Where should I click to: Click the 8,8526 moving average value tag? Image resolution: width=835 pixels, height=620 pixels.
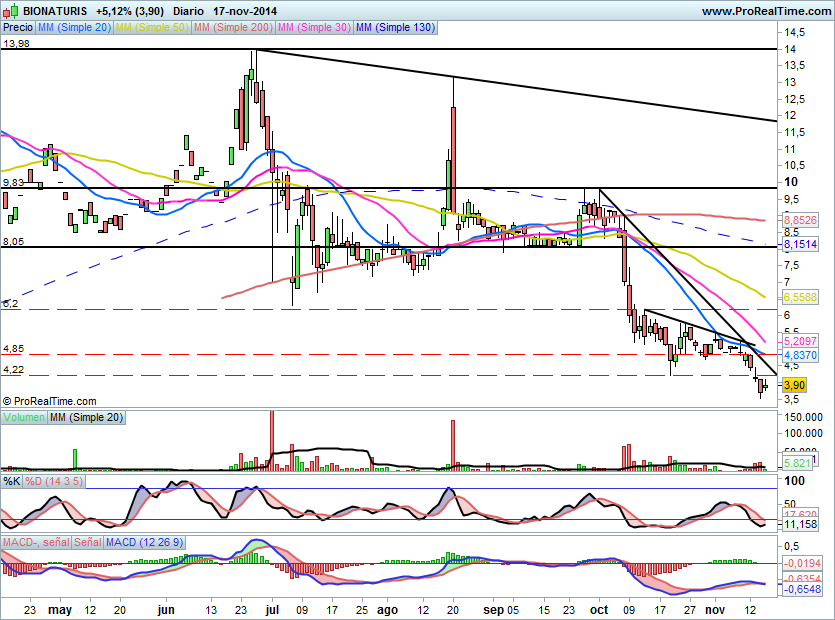[x=800, y=219]
